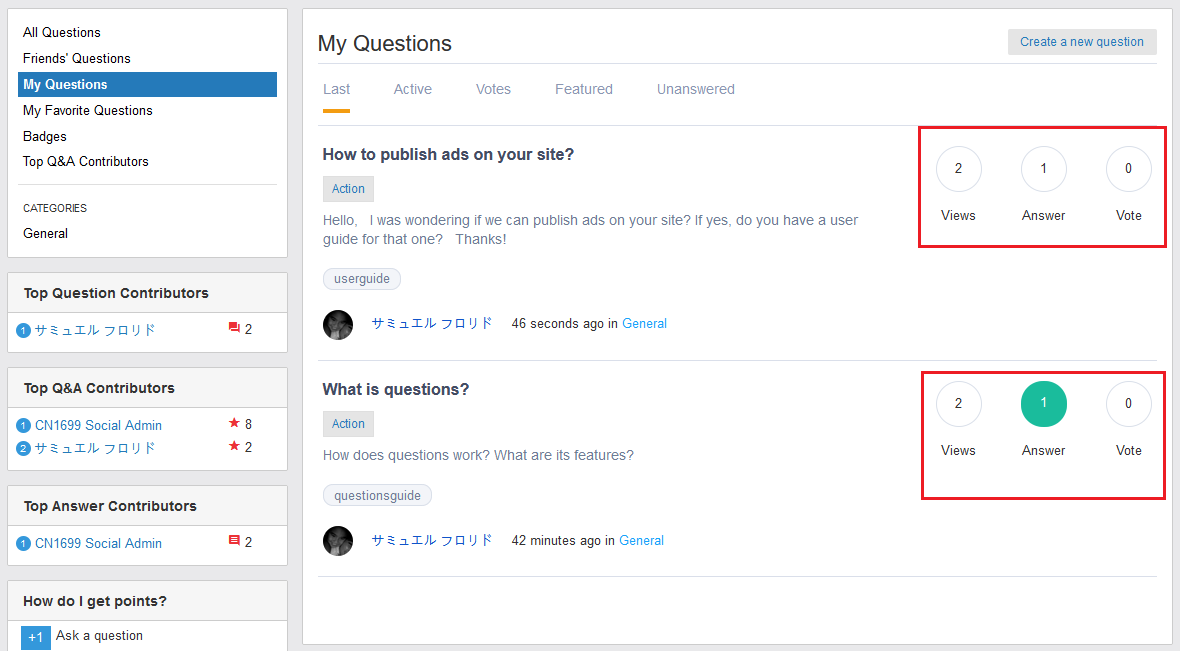Switch to the Unanswered tab

coord(695,90)
